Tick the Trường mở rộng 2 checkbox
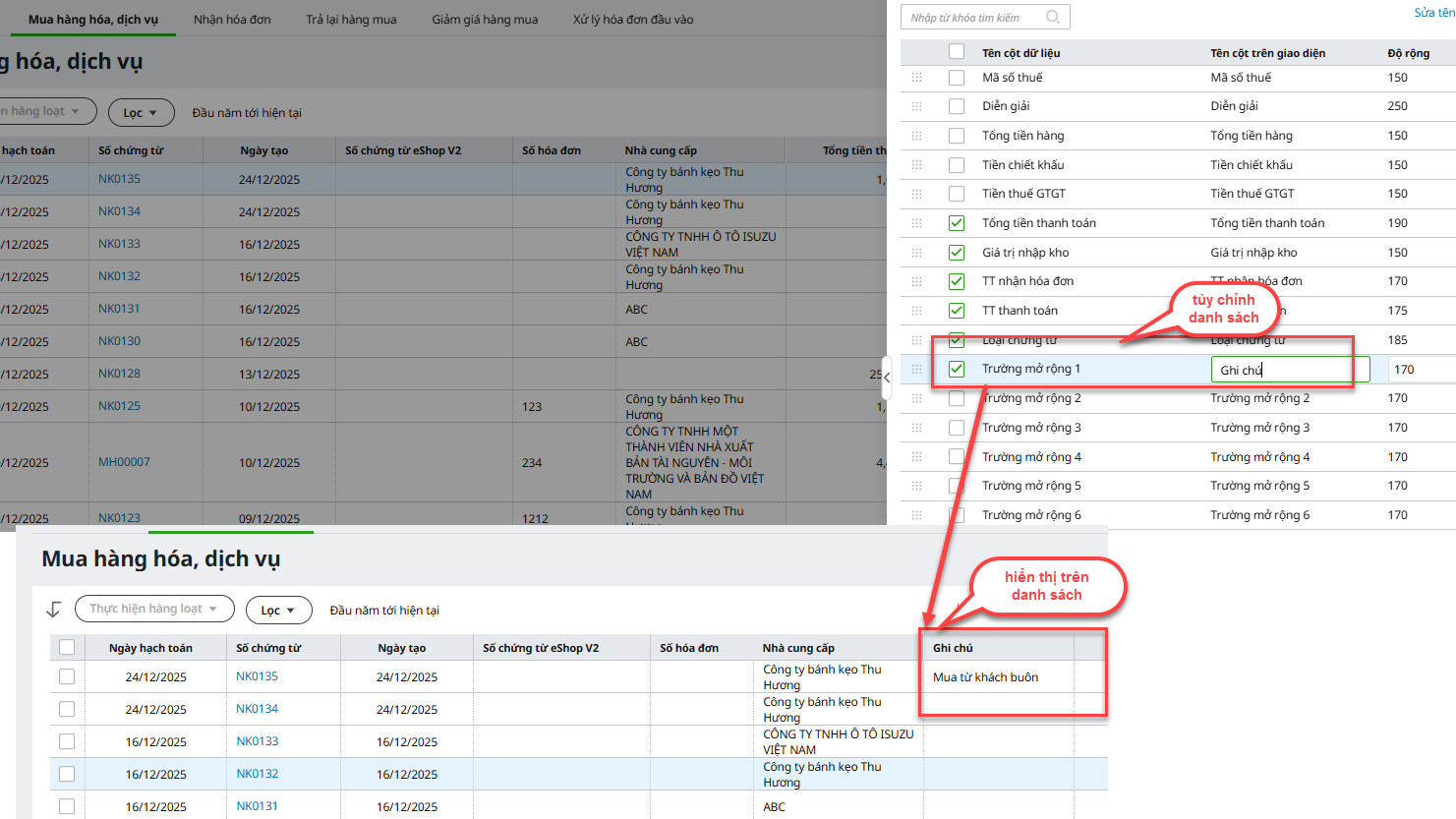 click(957, 399)
